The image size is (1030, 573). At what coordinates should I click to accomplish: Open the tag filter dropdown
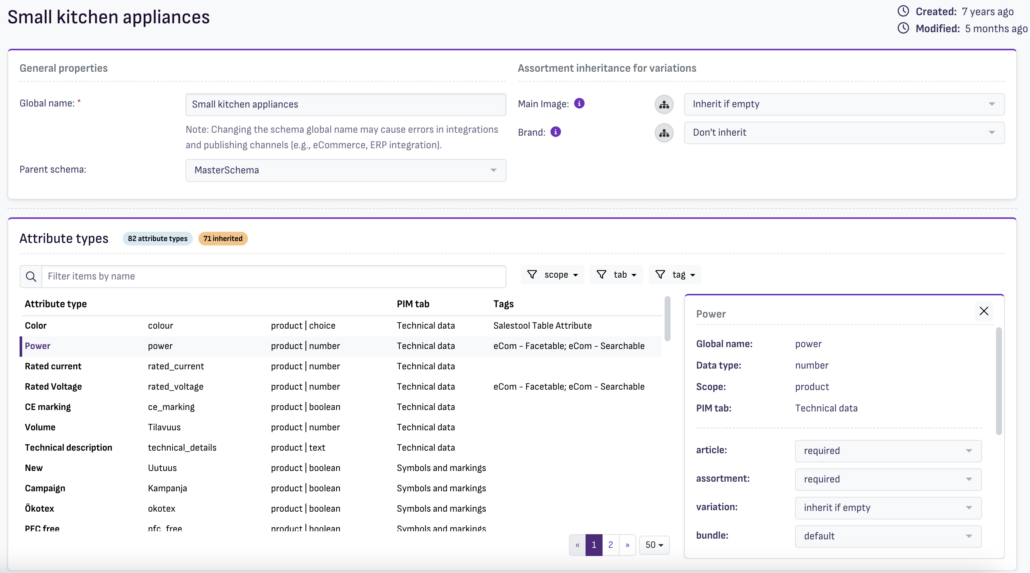pyautogui.click(x=675, y=275)
